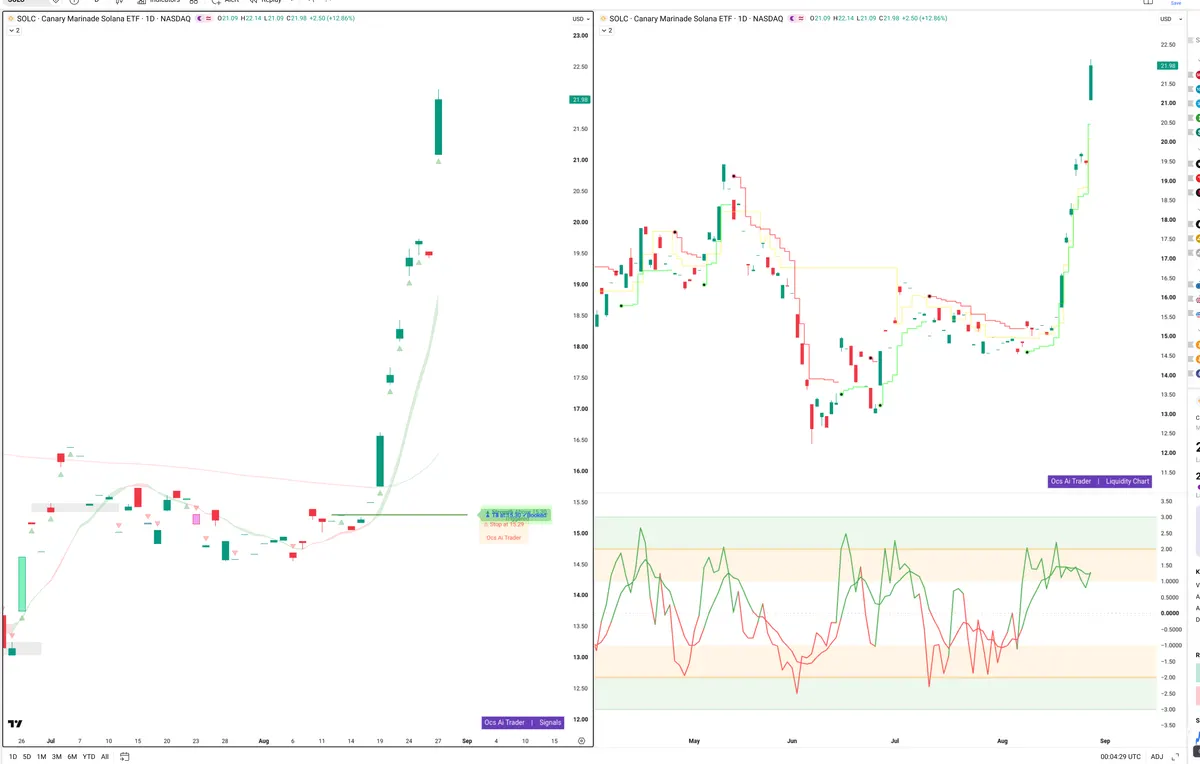Click the 3.50 label on oscillator axis
1200x764 pixels.
coord(1166,500)
